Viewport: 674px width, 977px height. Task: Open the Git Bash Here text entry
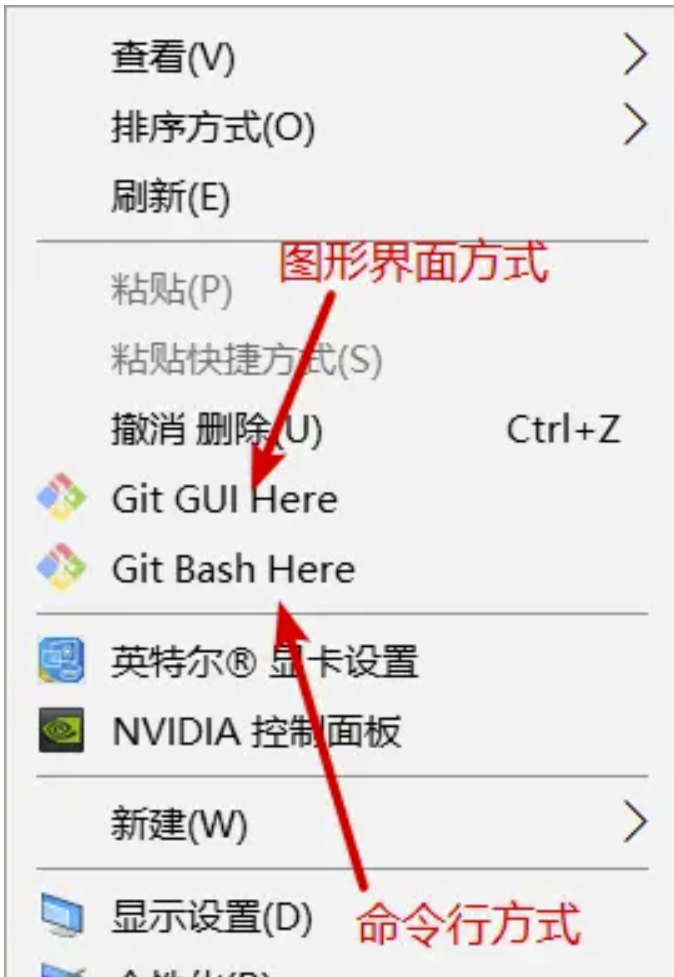(234, 569)
